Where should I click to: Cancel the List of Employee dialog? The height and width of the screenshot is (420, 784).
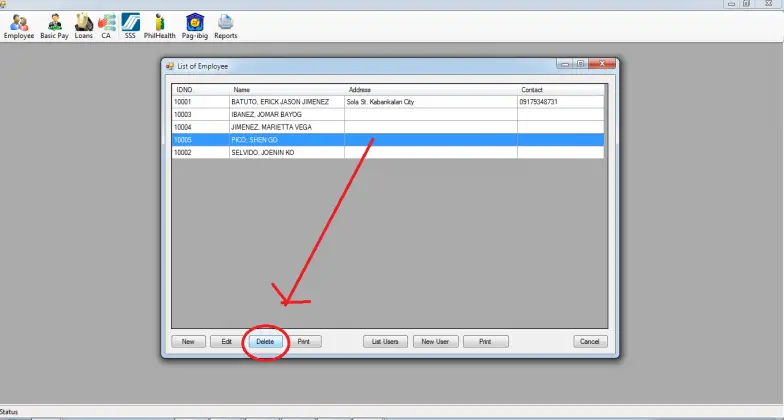pos(590,342)
